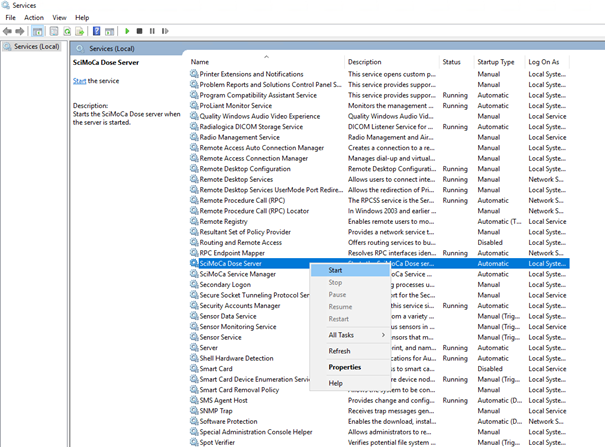The width and height of the screenshot is (605, 447).
Task: Click gear icon of RPC Endpoint Mapper
Action: point(194,253)
